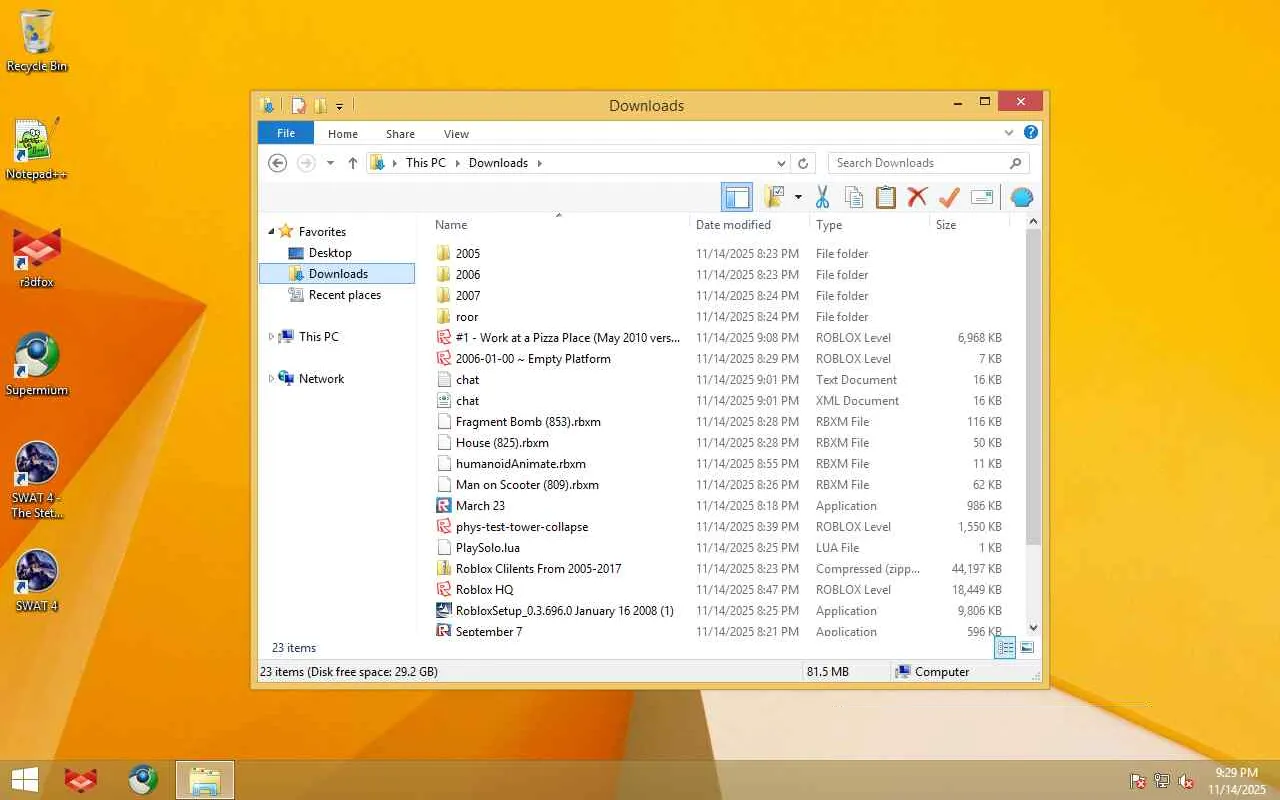Expand the Network tree node
Screen dimensions: 1280x800
pos(271,379)
